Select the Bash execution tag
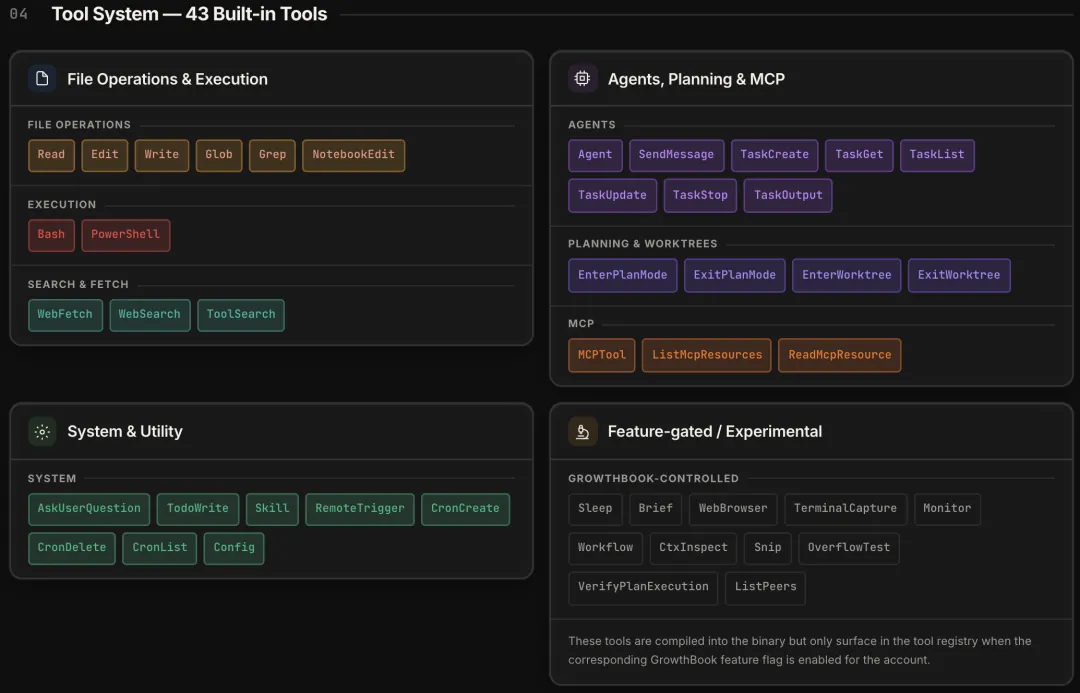The width and height of the screenshot is (1080, 693). (51, 235)
